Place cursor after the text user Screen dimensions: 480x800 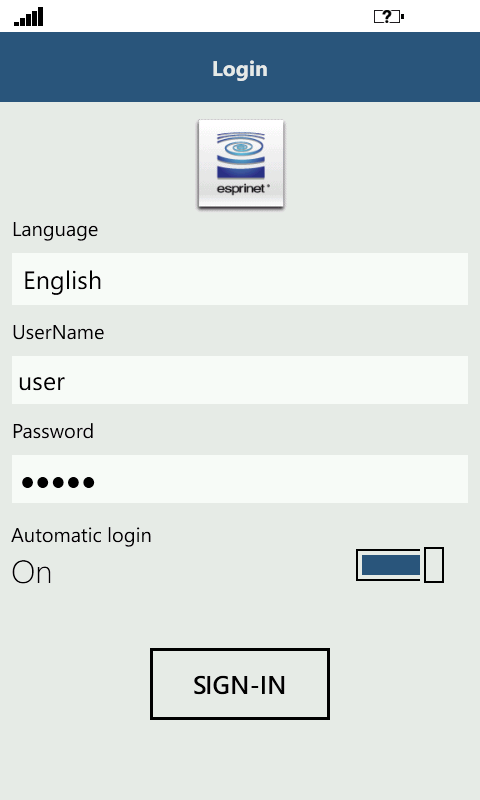point(67,382)
